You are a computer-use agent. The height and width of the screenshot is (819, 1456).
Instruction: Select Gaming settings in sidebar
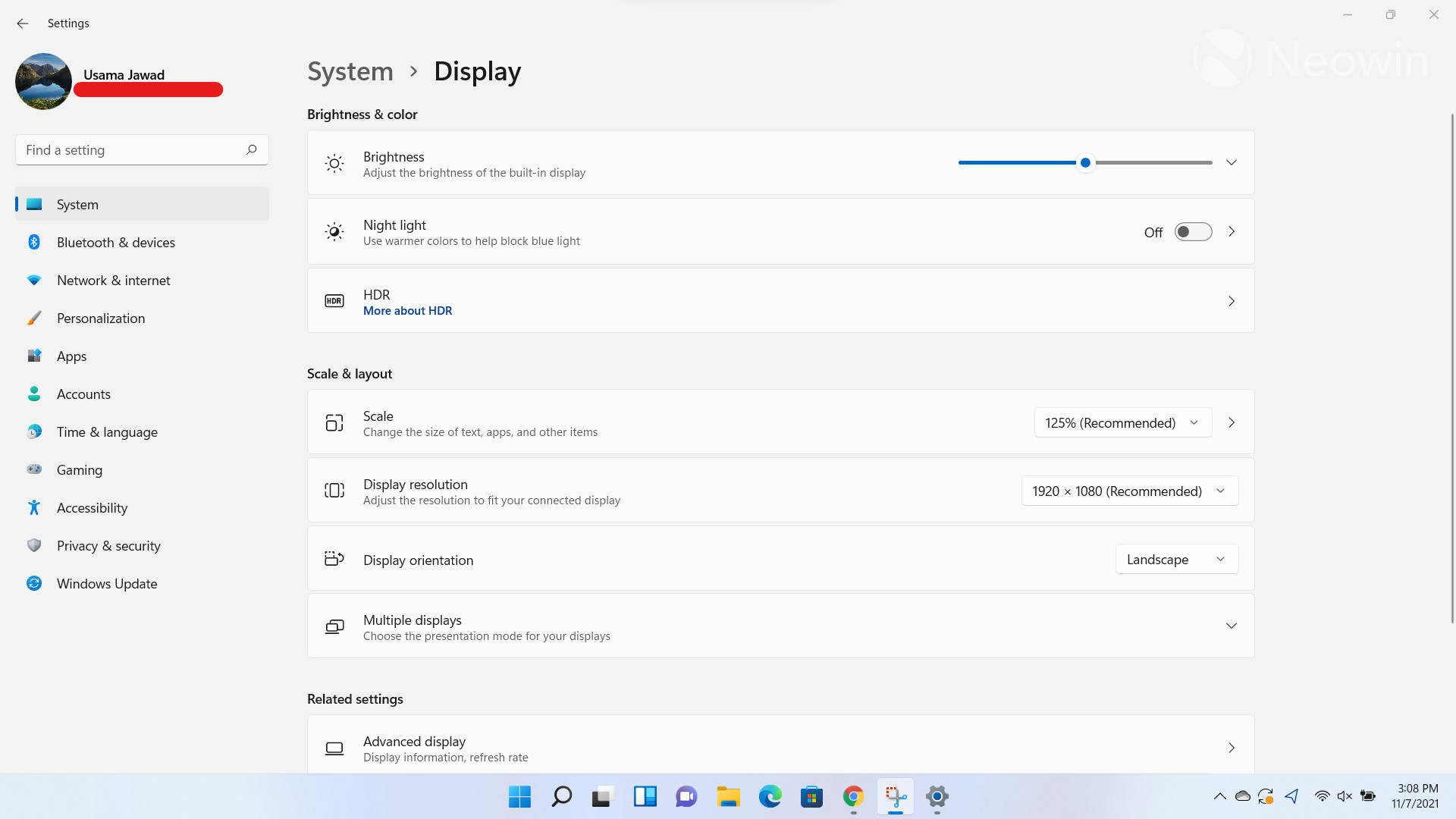[79, 469]
